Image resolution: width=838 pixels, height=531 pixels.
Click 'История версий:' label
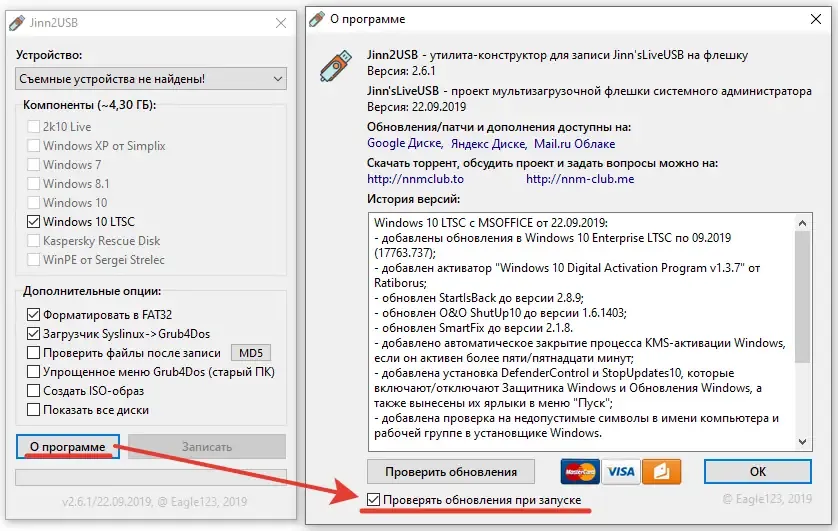(x=413, y=199)
